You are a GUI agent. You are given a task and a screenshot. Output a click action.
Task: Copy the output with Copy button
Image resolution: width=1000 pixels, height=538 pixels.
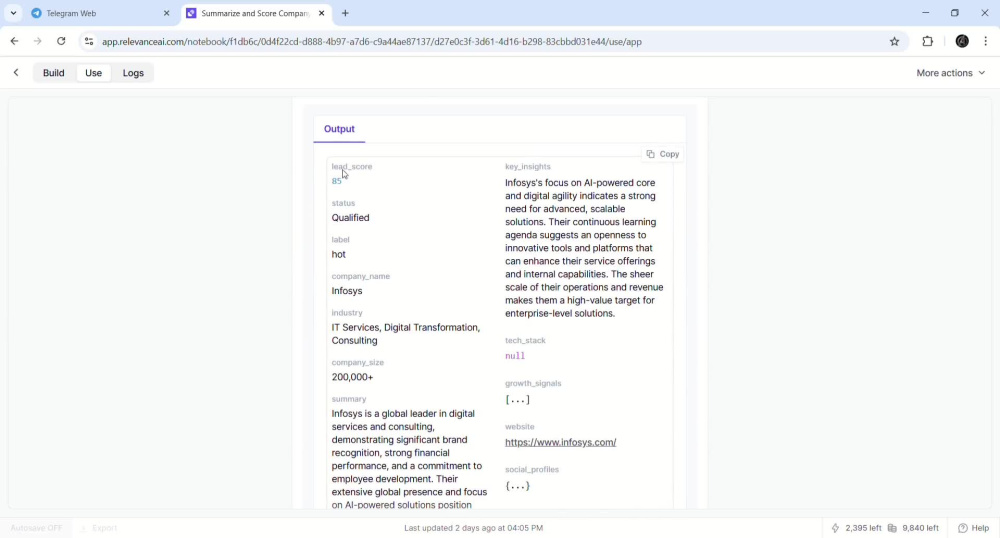pyautogui.click(x=663, y=154)
